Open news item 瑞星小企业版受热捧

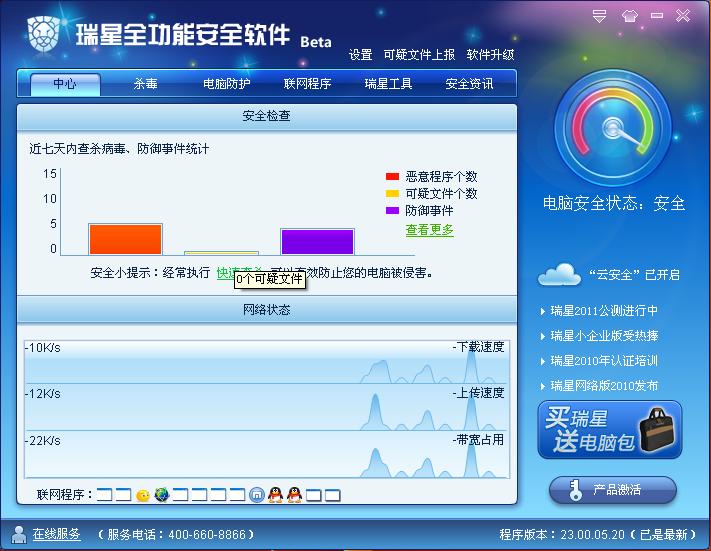[x=604, y=336]
